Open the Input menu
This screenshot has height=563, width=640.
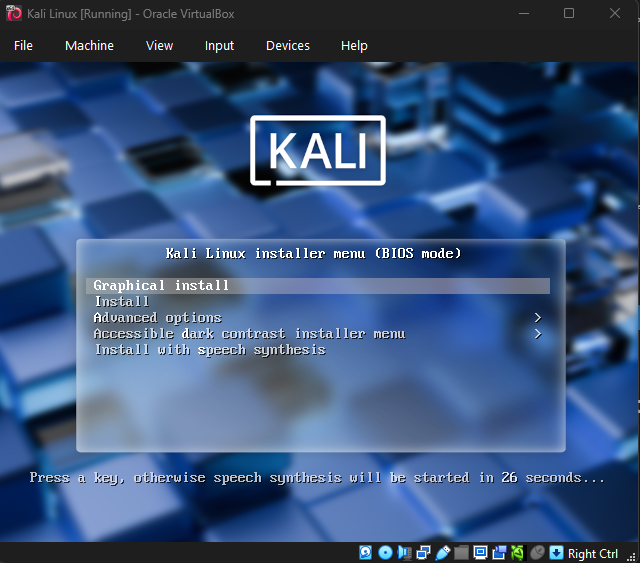(219, 45)
